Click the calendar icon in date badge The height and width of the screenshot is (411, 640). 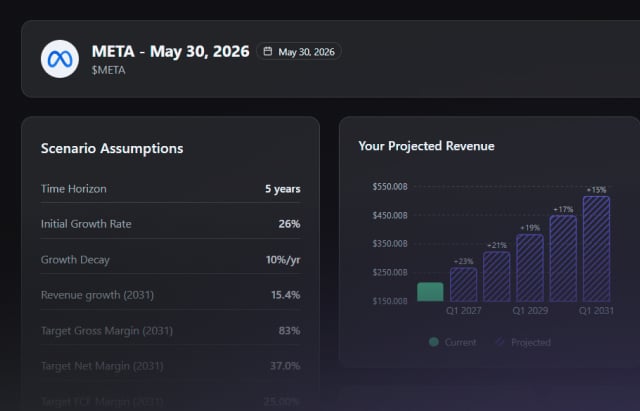[x=268, y=51]
